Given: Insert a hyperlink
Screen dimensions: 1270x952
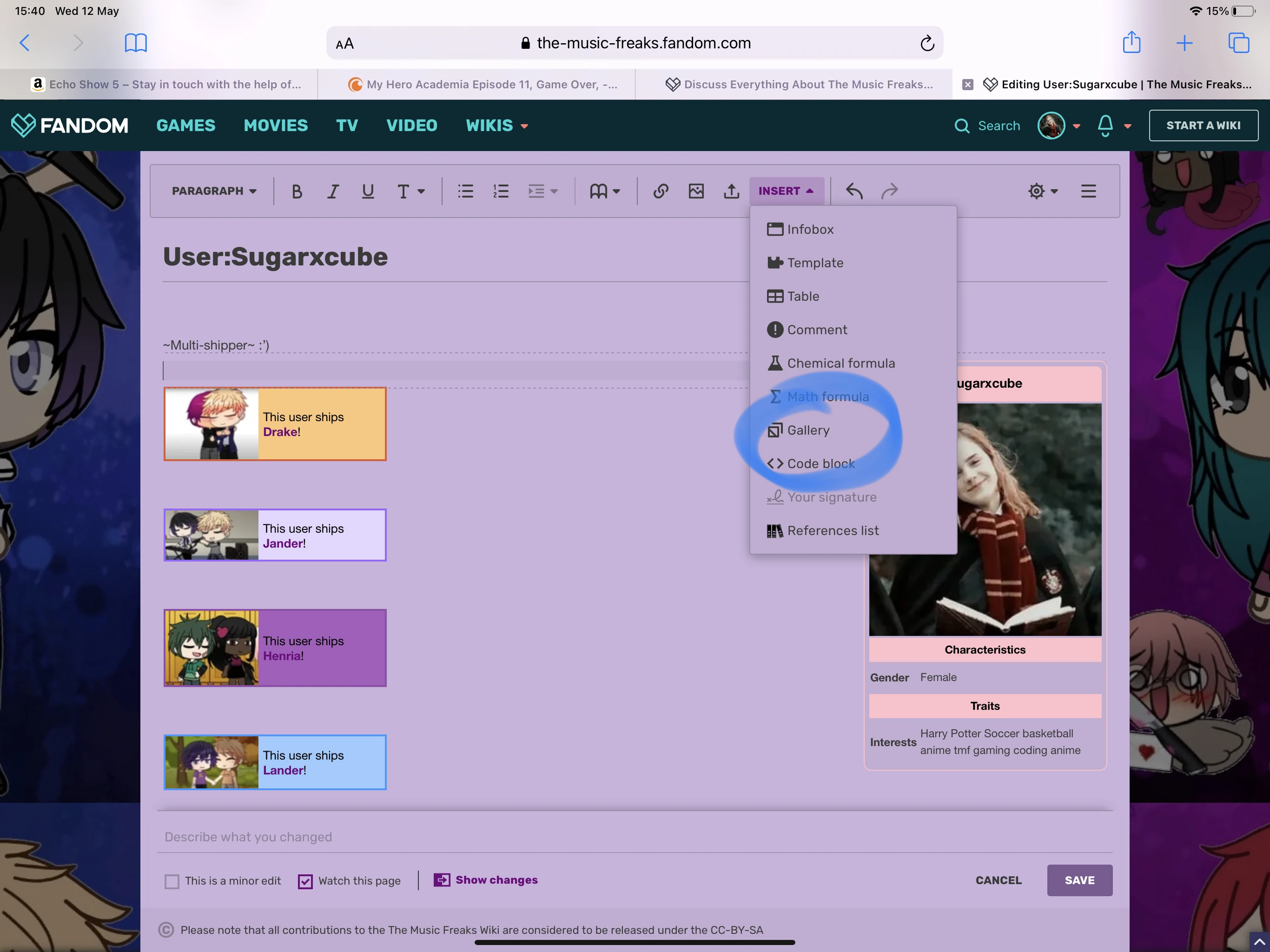Looking at the screenshot, I should [x=661, y=191].
